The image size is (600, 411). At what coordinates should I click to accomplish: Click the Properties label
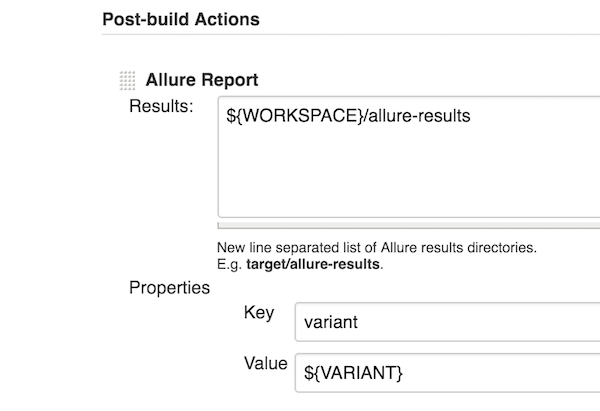tap(170, 287)
